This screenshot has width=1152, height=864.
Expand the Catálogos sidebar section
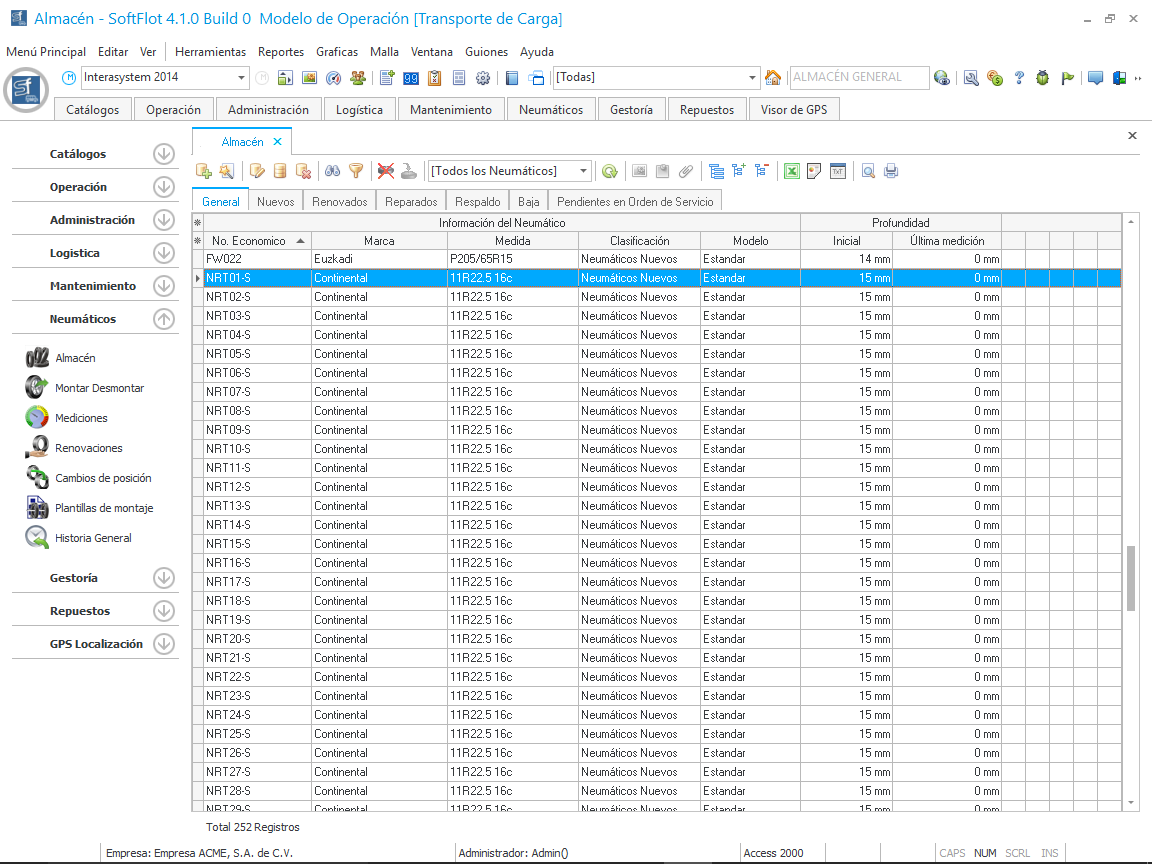(x=164, y=154)
